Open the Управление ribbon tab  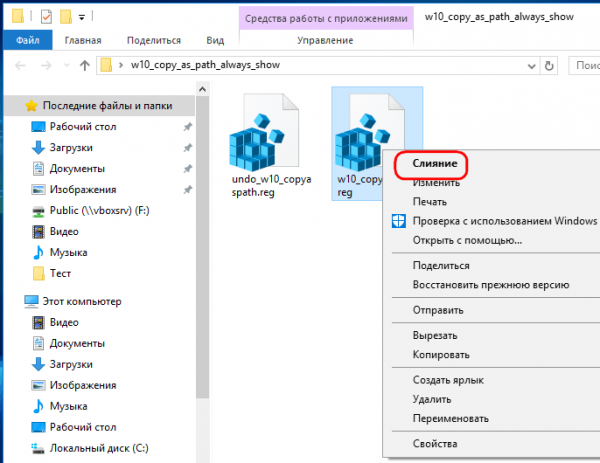325,40
